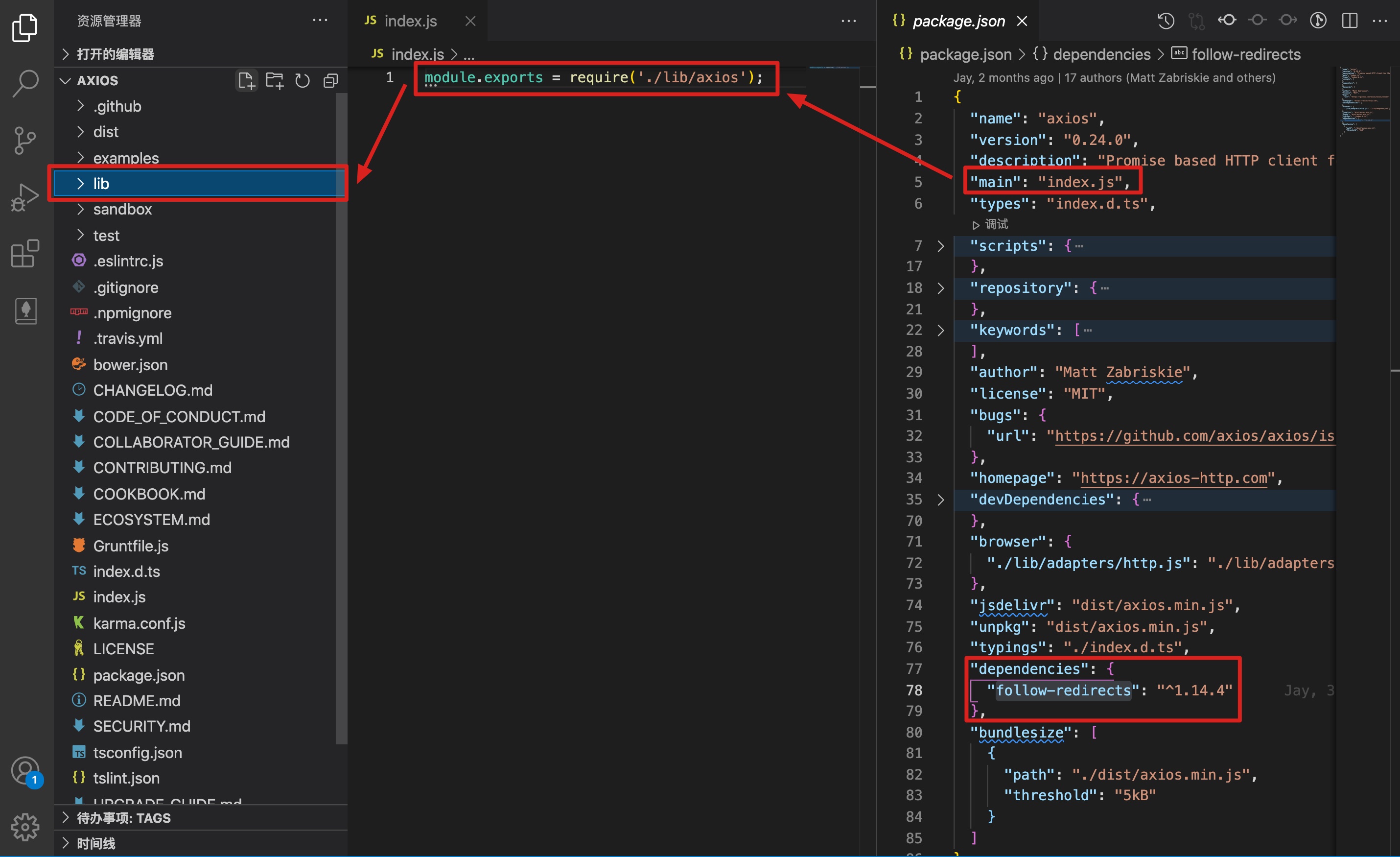Open explorer panel more actions menu
Viewport: 1400px width, 857px height.
tap(320, 21)
